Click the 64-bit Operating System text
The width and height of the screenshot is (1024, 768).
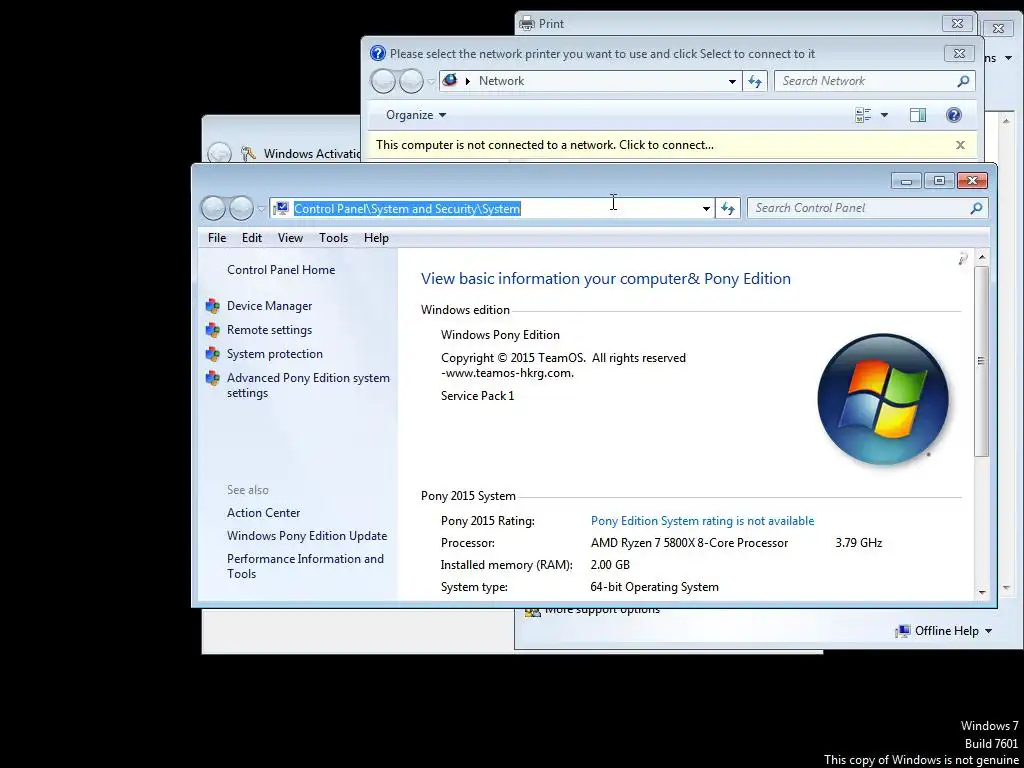[654, 587]
